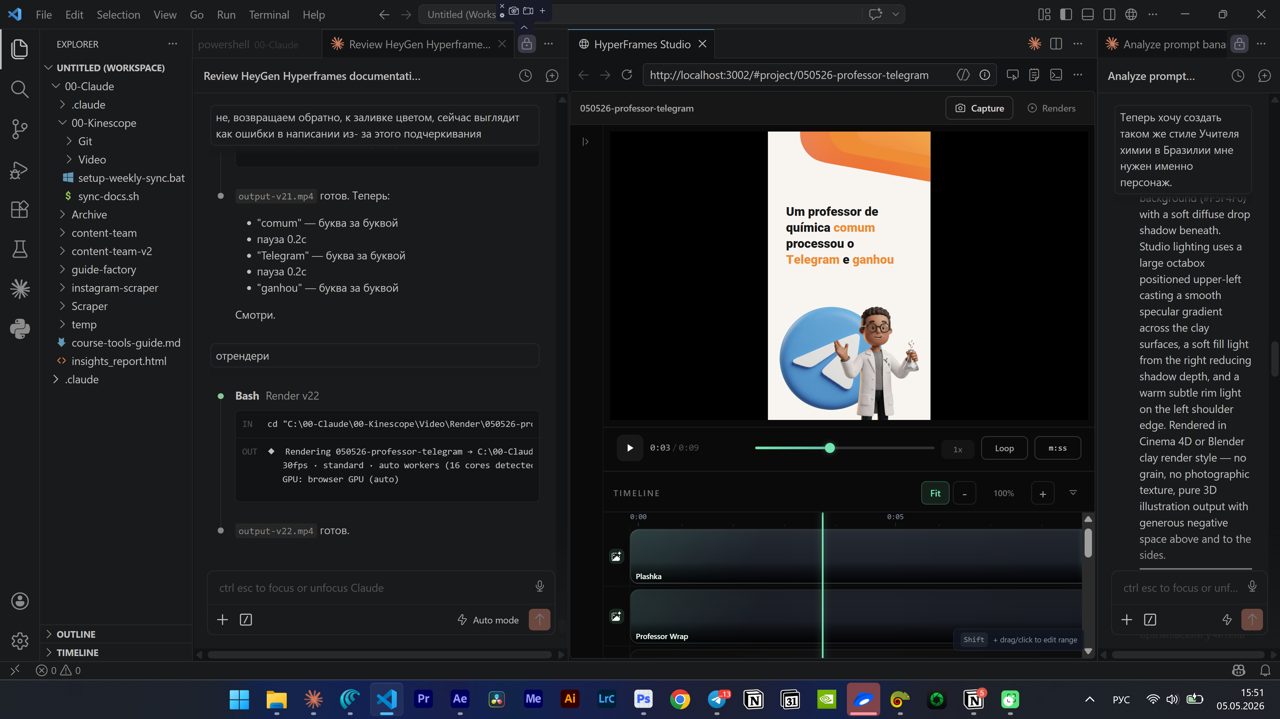Open chat history clock in Review HeyGen panel
1280x719 pixels.
point(525,76)
